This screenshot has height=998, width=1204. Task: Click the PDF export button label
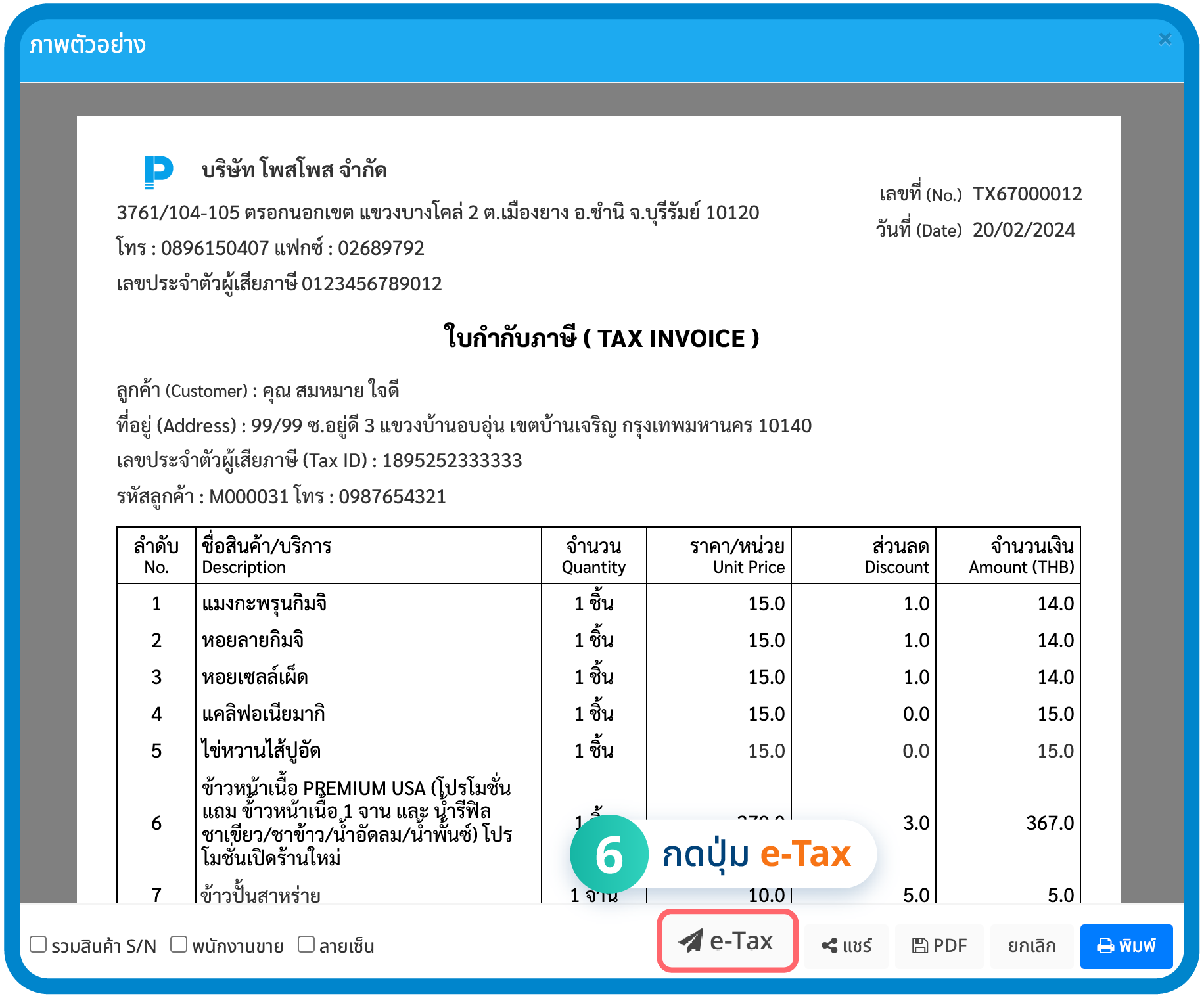pyautogui.click(x=950, y=946)
